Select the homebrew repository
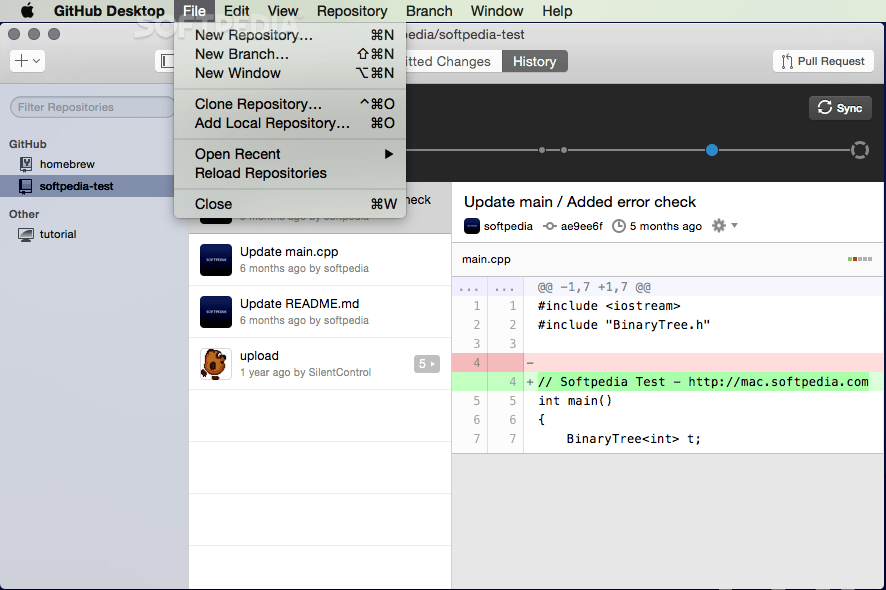Viewport: 886px width, 590px height. pos(67,164)
